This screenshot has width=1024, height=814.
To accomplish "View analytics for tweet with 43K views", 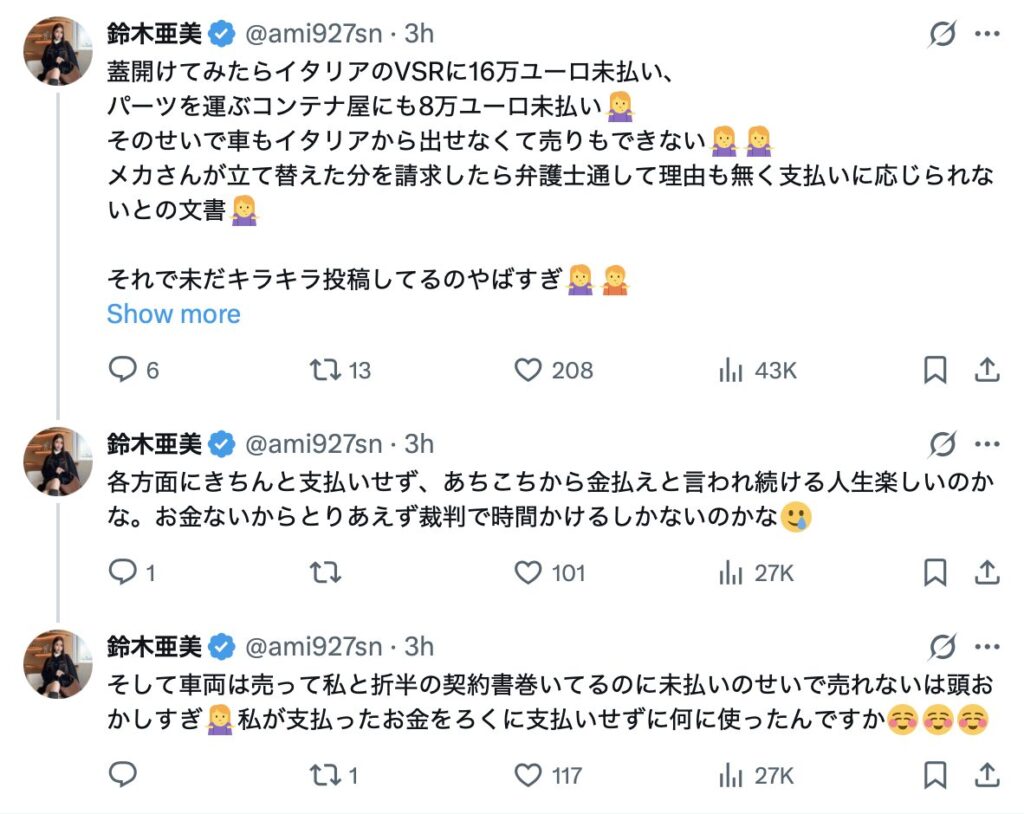I will pyautogui.click(x=731, y=371).
